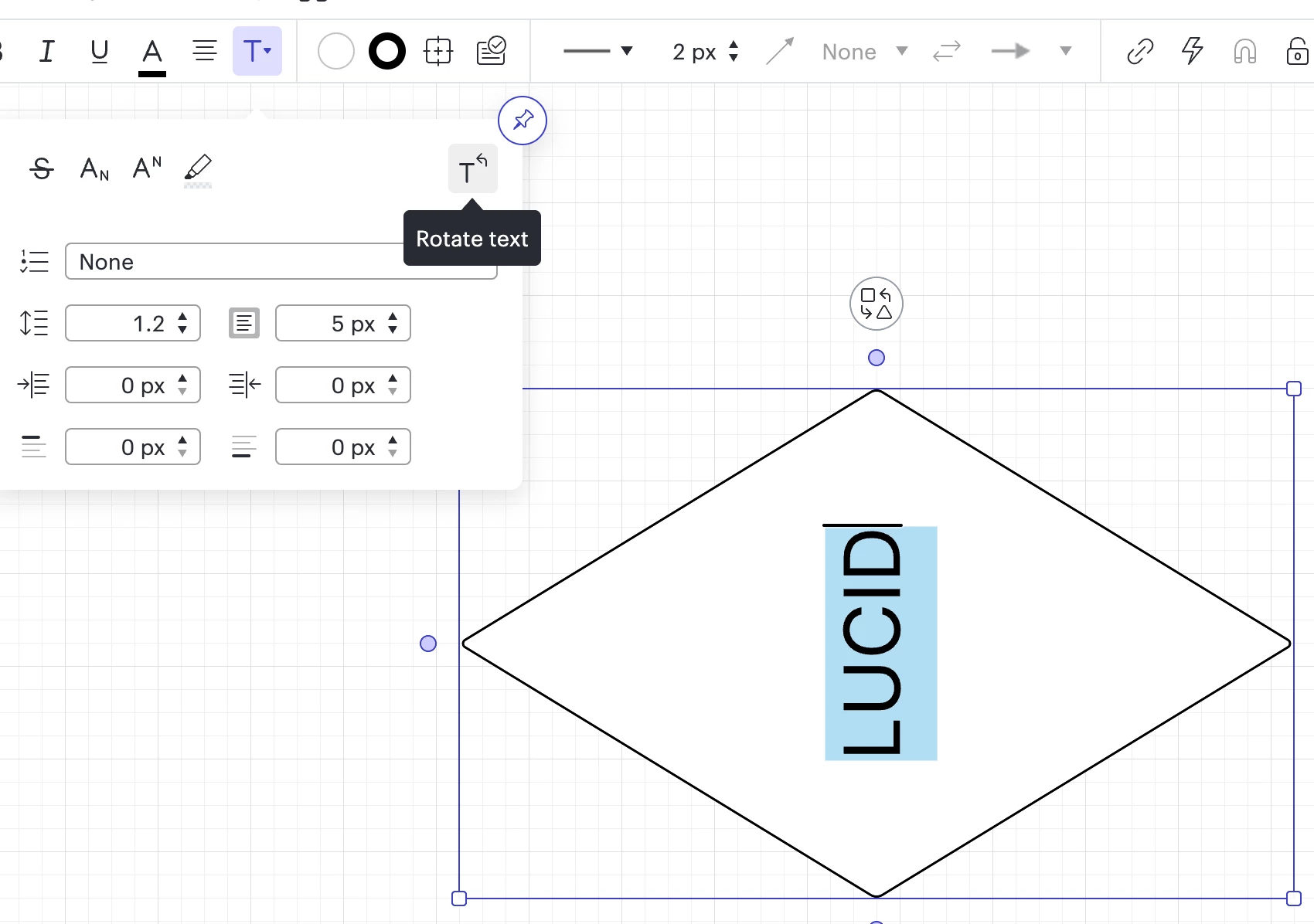
Task: Click the top-right resize handle
Action: pos(1294,389)
